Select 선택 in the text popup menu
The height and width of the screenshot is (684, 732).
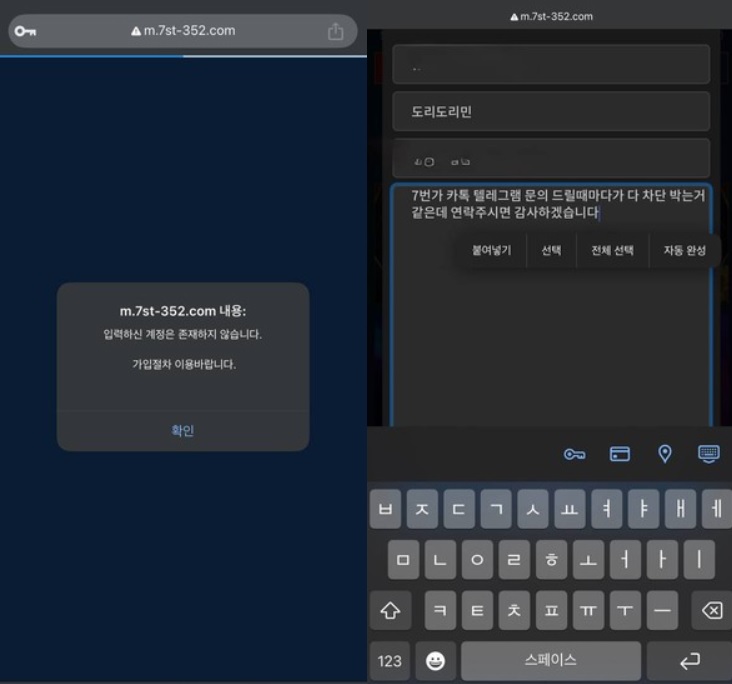pyautogui.click(x=551, y=251)
